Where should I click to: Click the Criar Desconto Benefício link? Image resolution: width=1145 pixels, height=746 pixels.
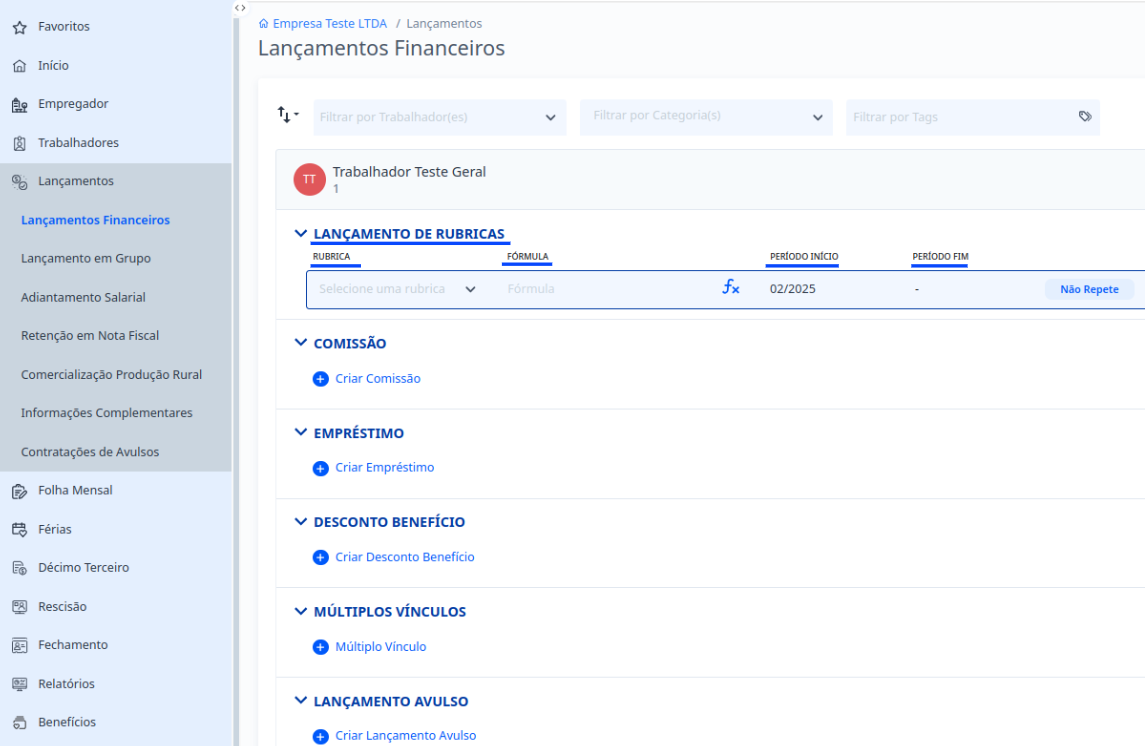coord(405,557)
